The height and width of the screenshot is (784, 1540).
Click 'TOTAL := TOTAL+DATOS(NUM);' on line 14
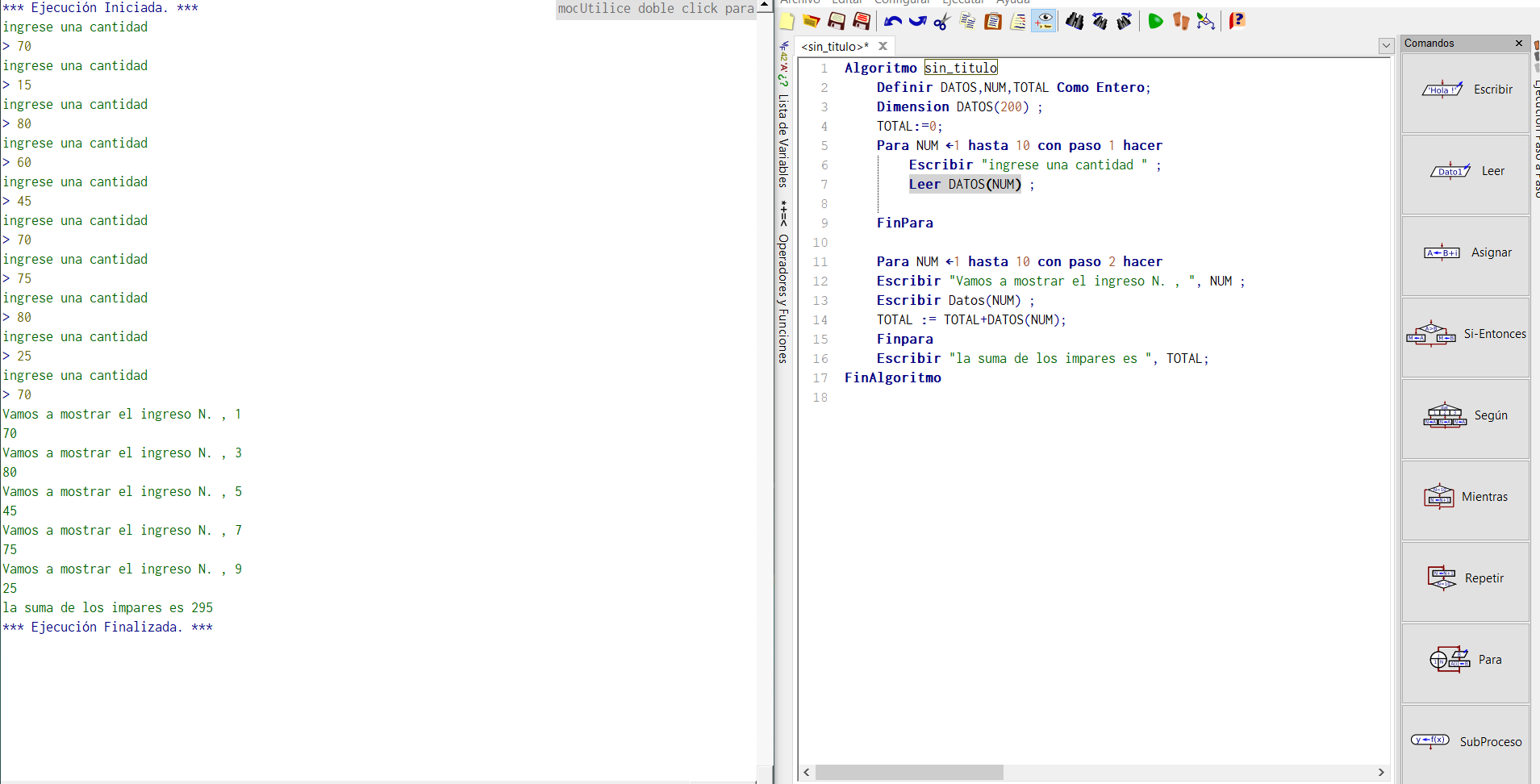coord(971,319)
